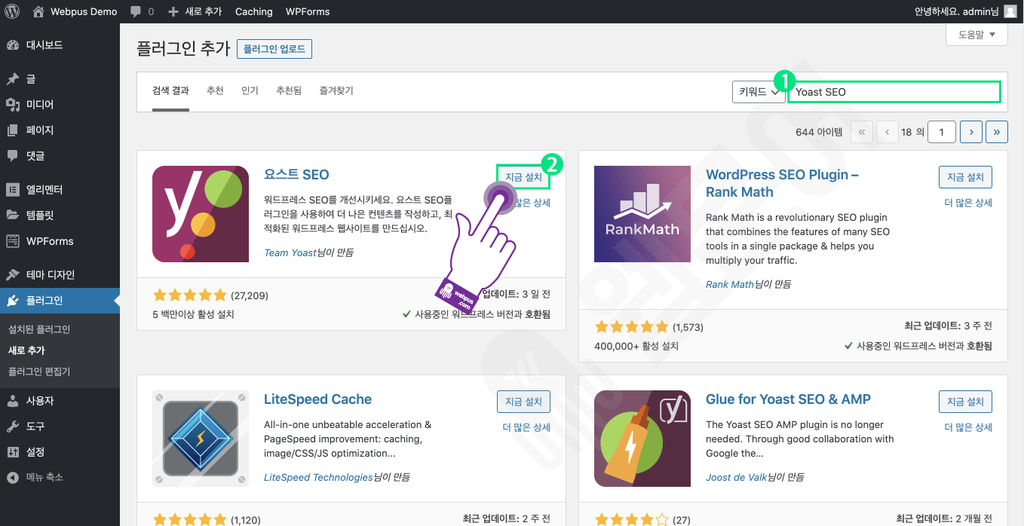Open 플러그인 편집기 submenu
1024x526 pixels.
click(39, 371)
